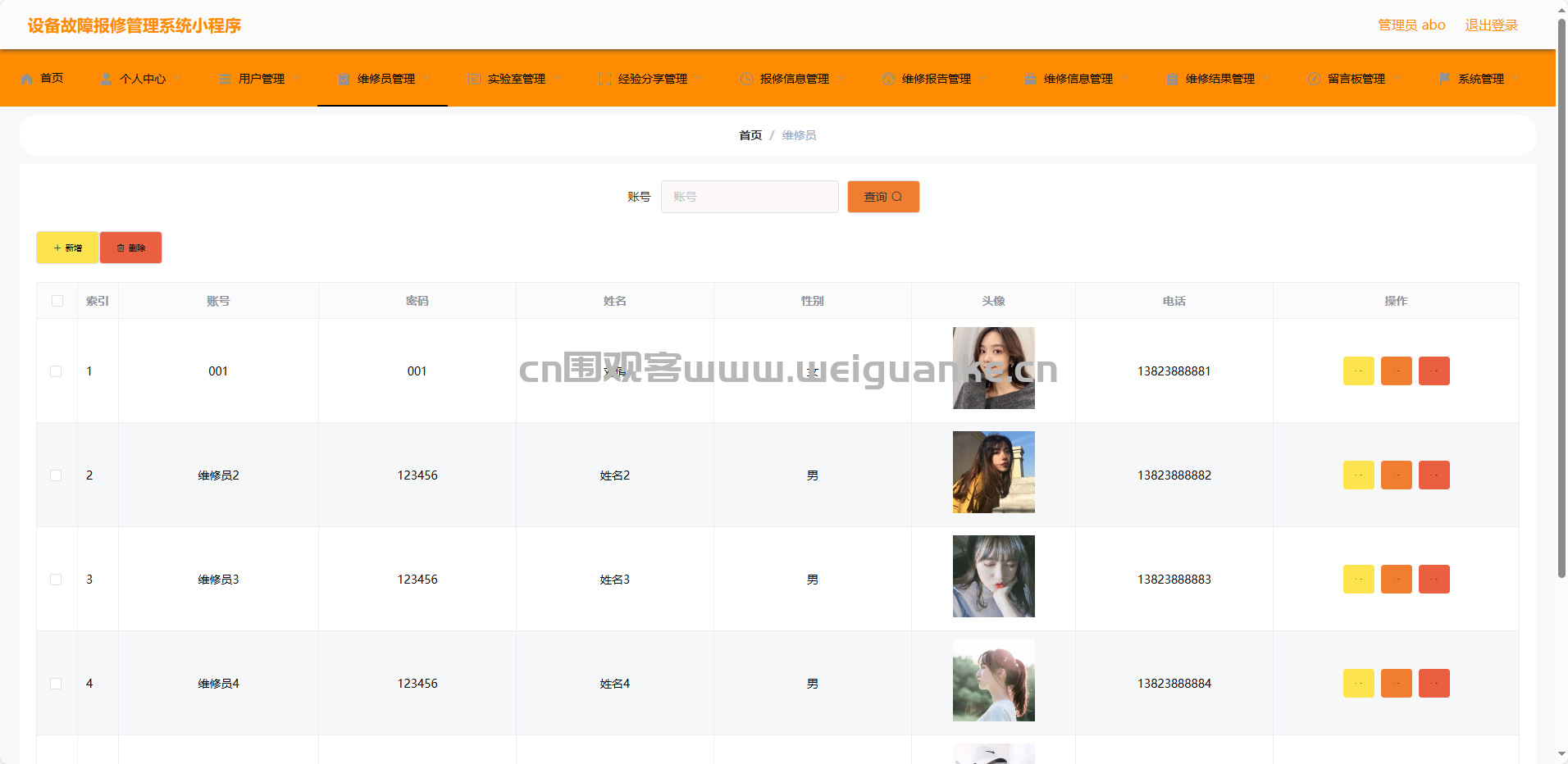The image size is (1568, 764).
Task: Tick the checkbox for row 维修员4
Action: point(56,684)
